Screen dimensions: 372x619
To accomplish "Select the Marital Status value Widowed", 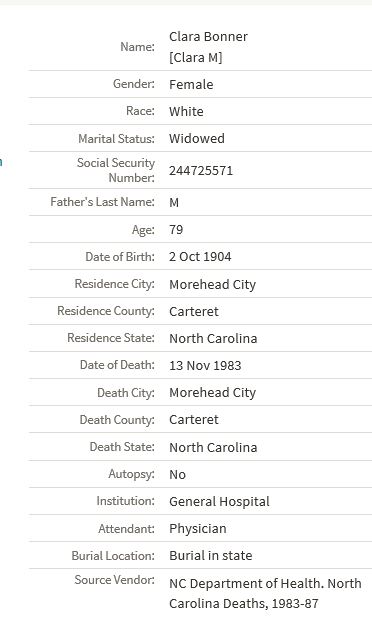I will (x=197, y=139).
